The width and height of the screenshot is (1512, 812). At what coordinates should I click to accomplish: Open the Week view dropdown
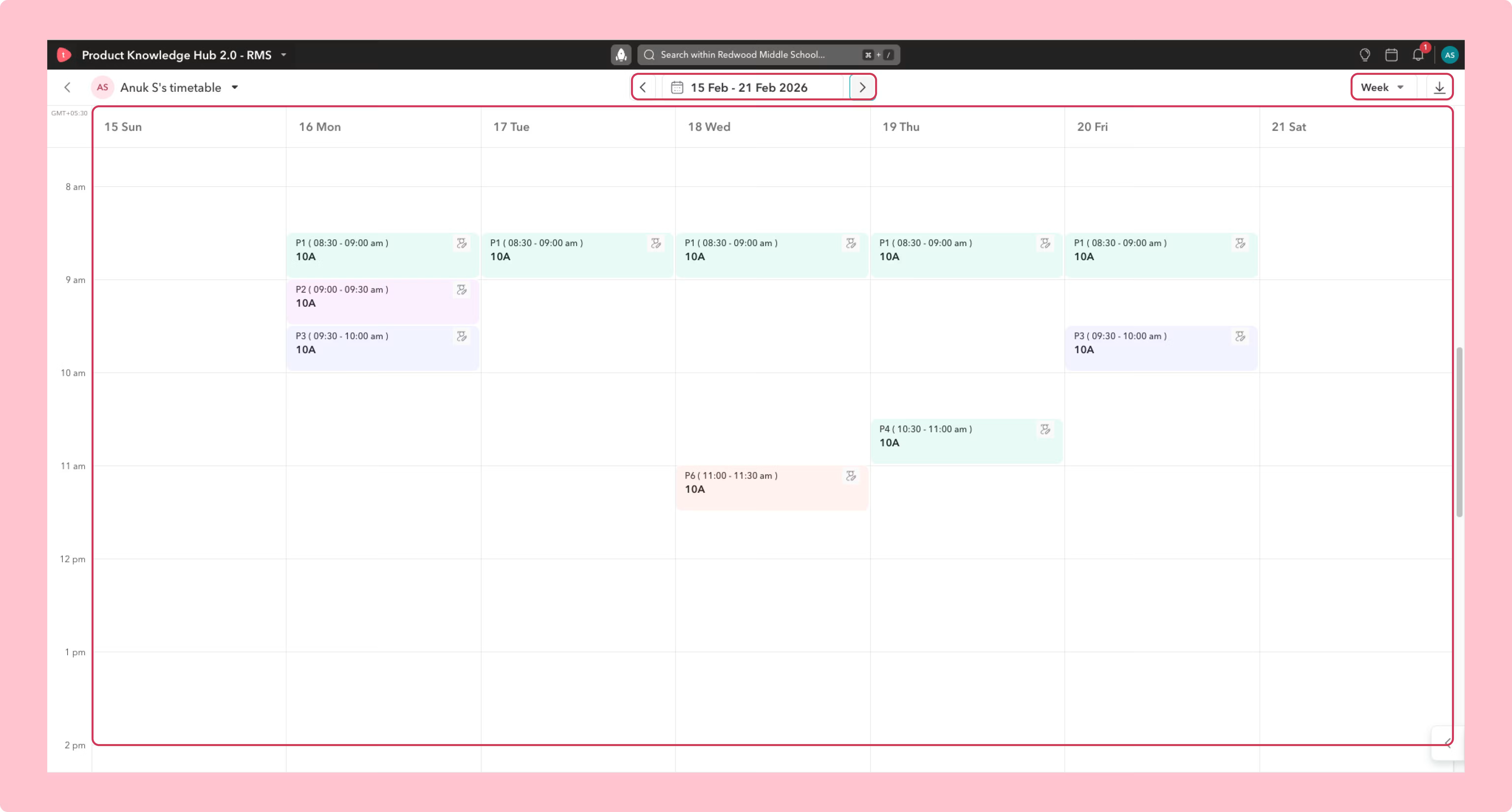tap(1382, 87)
